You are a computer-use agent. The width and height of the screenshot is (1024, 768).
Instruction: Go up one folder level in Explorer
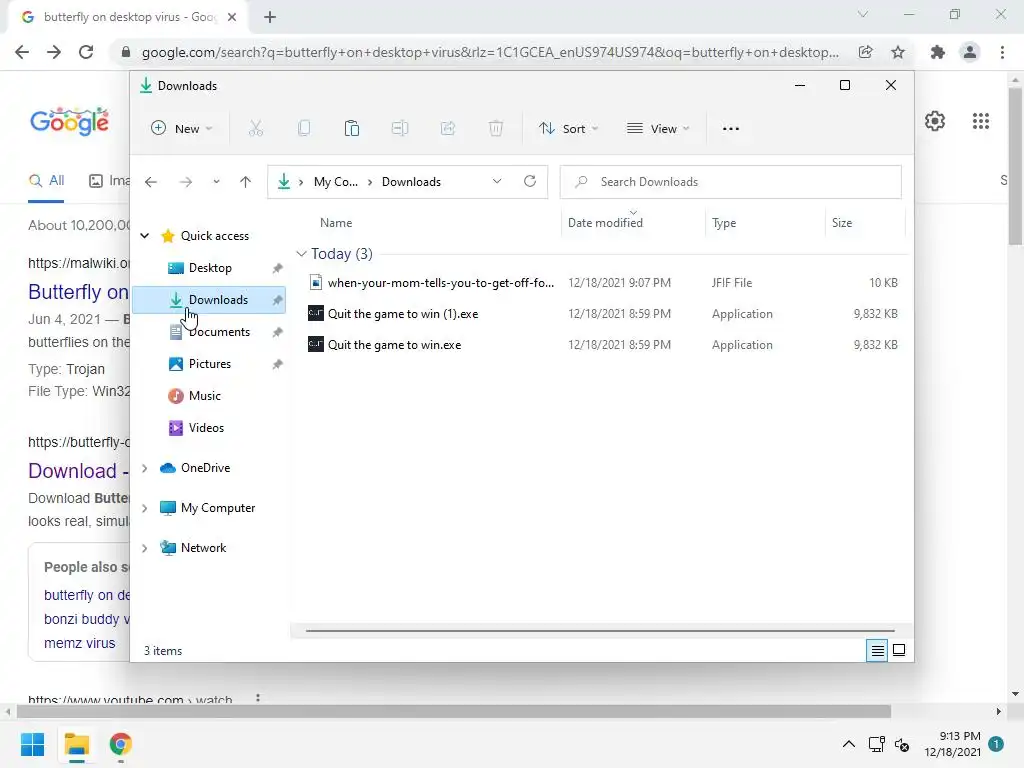coord(245,182)
